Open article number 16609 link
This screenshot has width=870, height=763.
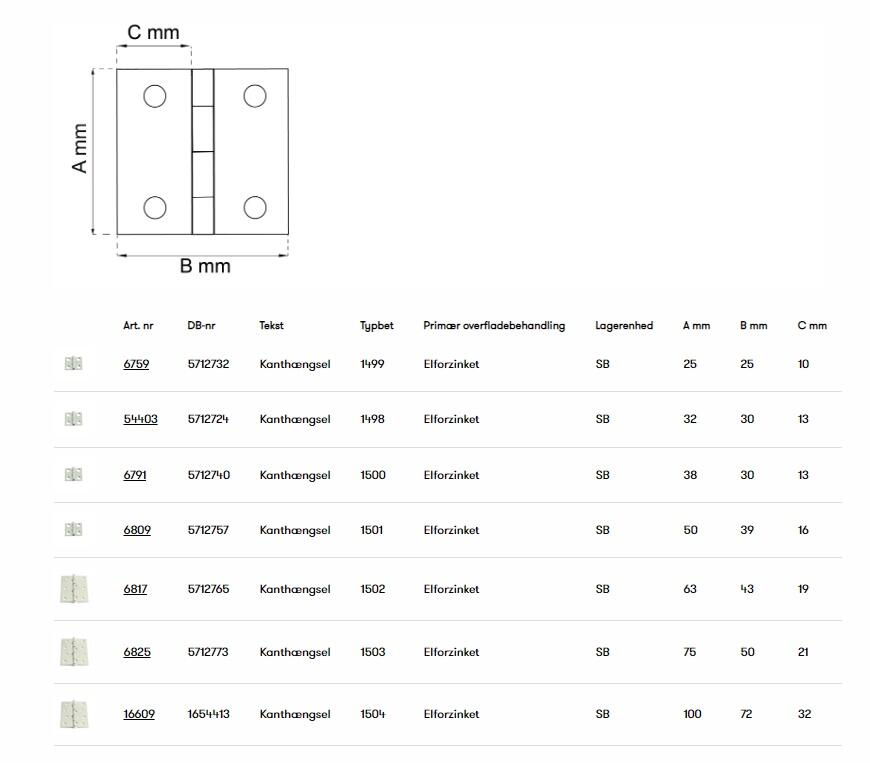click(139, 714)
